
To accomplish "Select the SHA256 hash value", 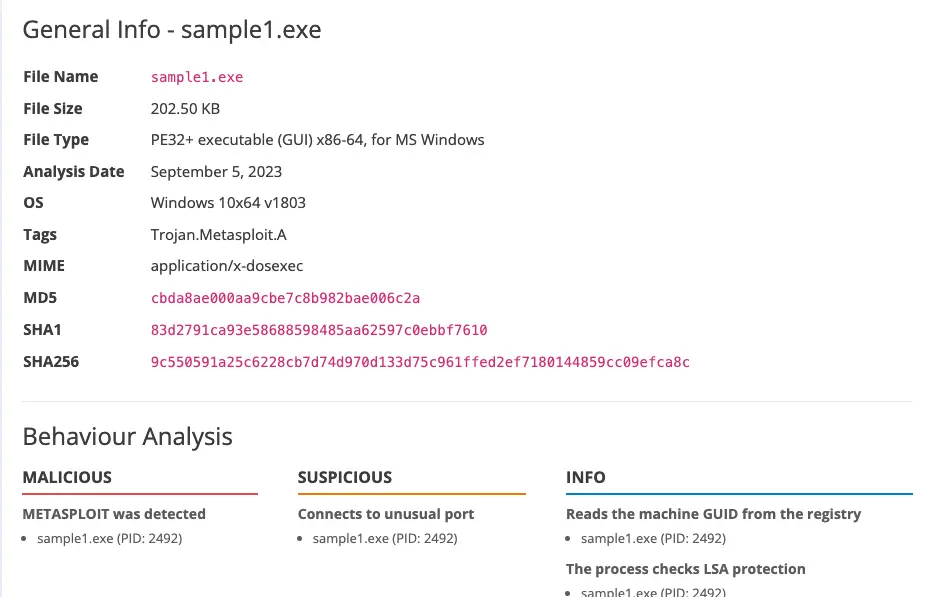I will (x=420, y=362).
